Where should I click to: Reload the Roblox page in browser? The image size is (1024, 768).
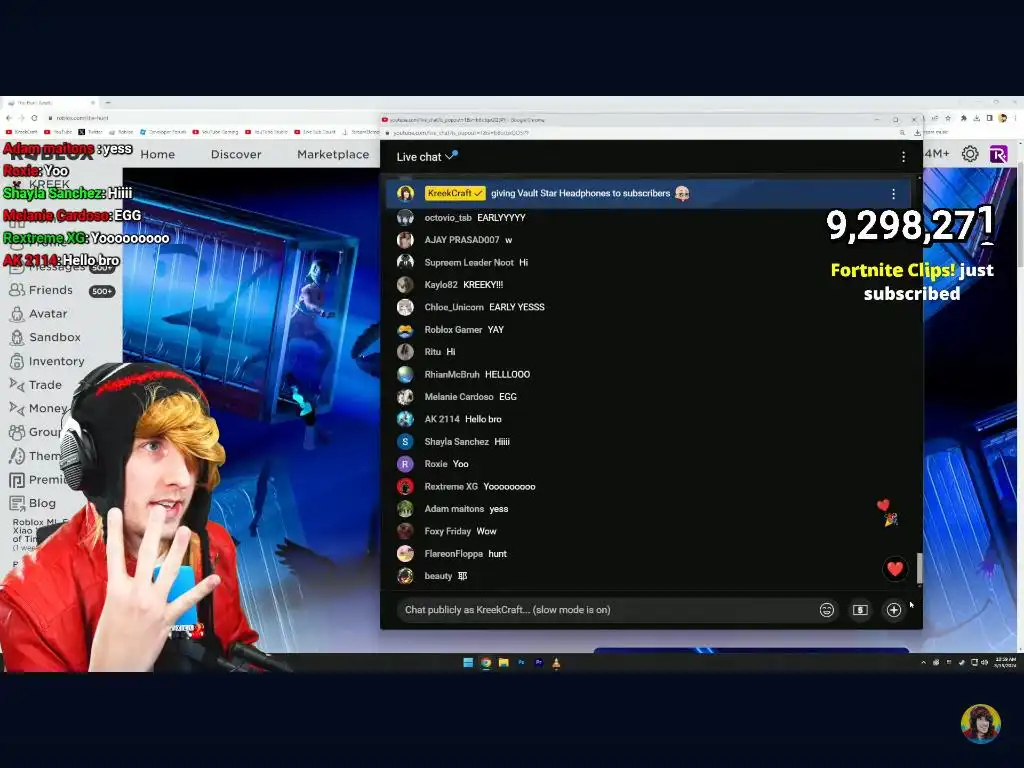click(34, 118)
